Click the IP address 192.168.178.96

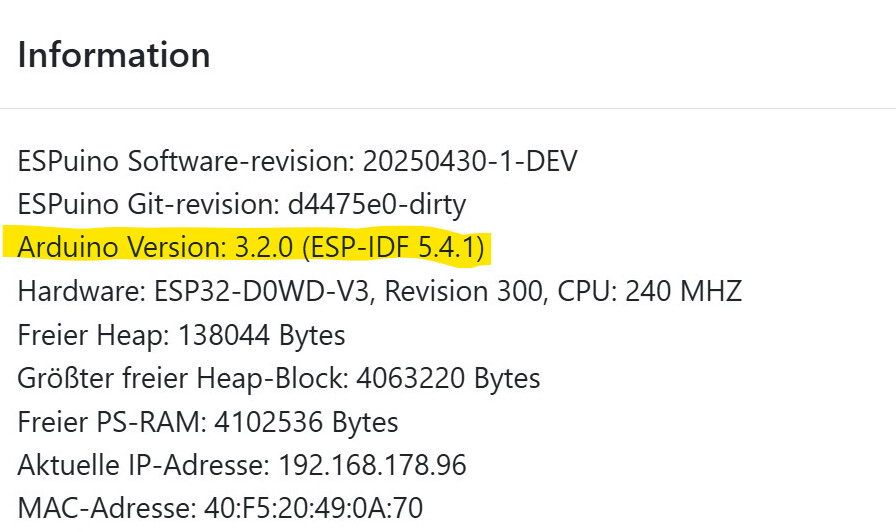tap(373, 465)
